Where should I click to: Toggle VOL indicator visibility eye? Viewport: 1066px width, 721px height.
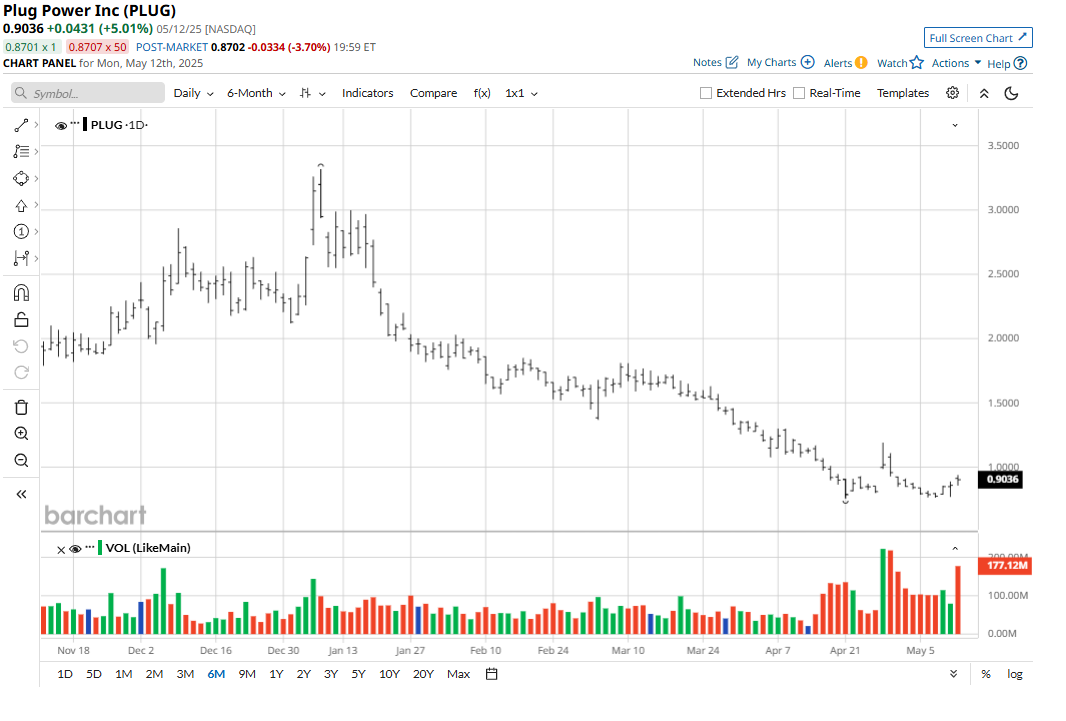click(75, 548)
